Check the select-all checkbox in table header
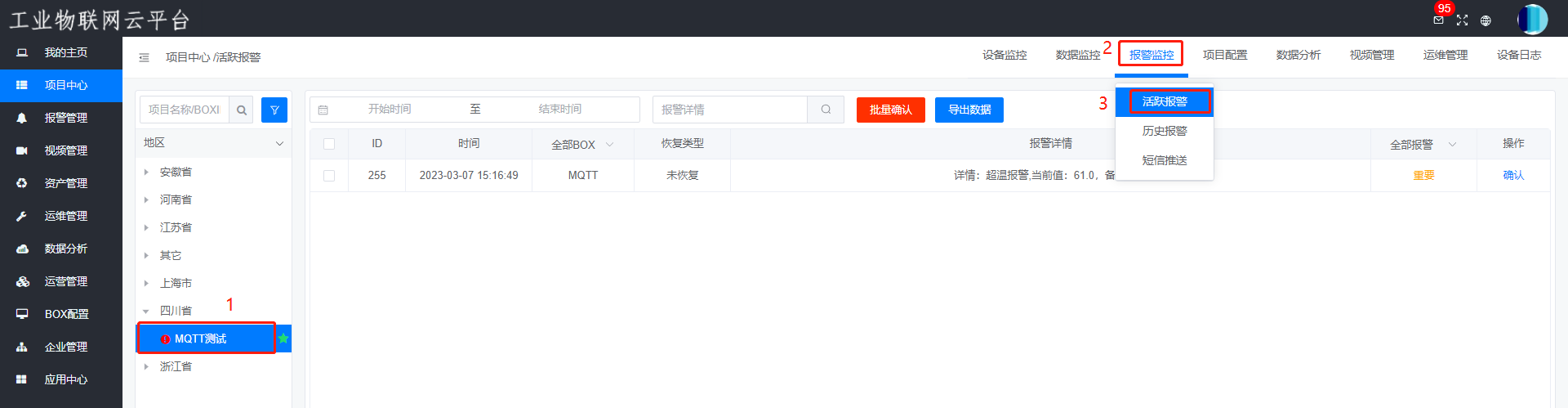This screenshot has width=1568, height=408. pyautogui.click(x=329, y=144)
